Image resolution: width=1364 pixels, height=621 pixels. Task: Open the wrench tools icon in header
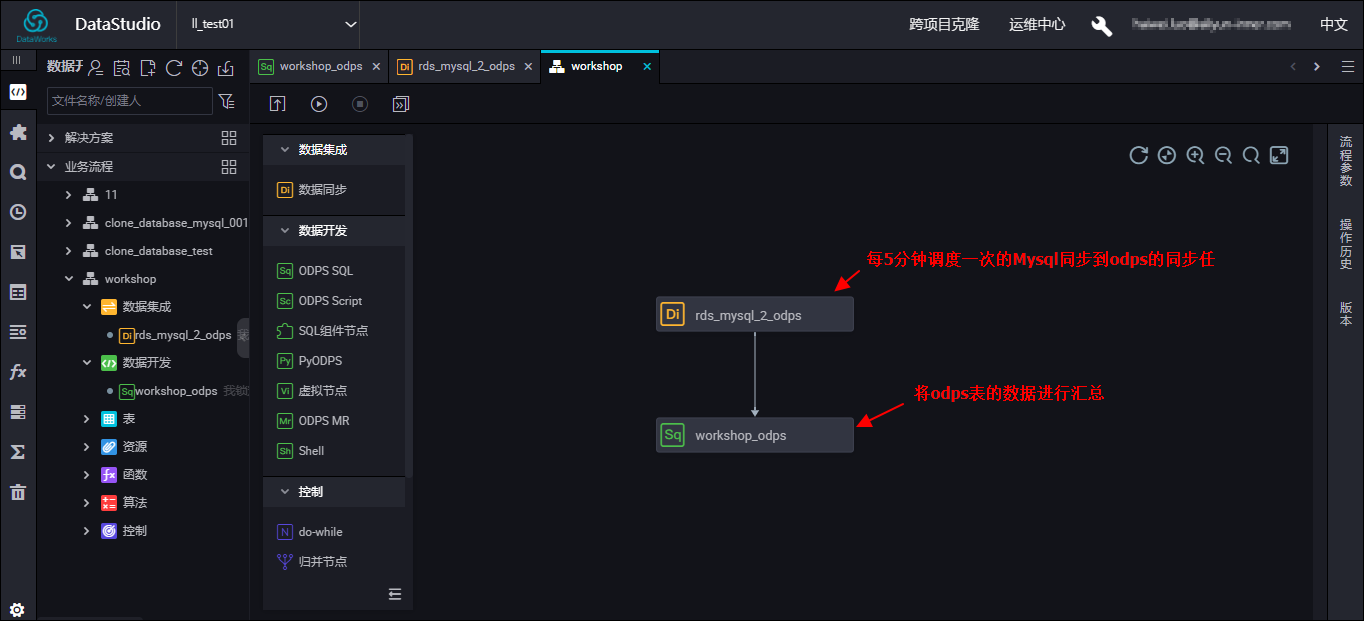coord(1101,26)
